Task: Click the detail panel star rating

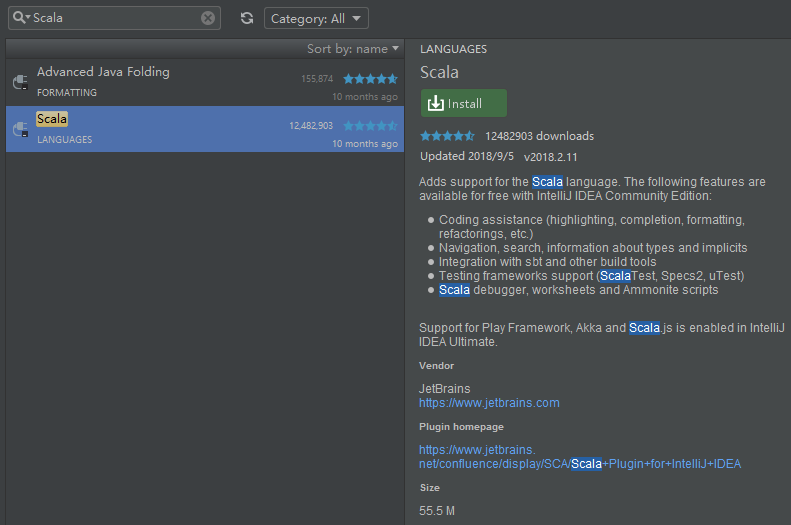Action: click(x=447, y=136)
